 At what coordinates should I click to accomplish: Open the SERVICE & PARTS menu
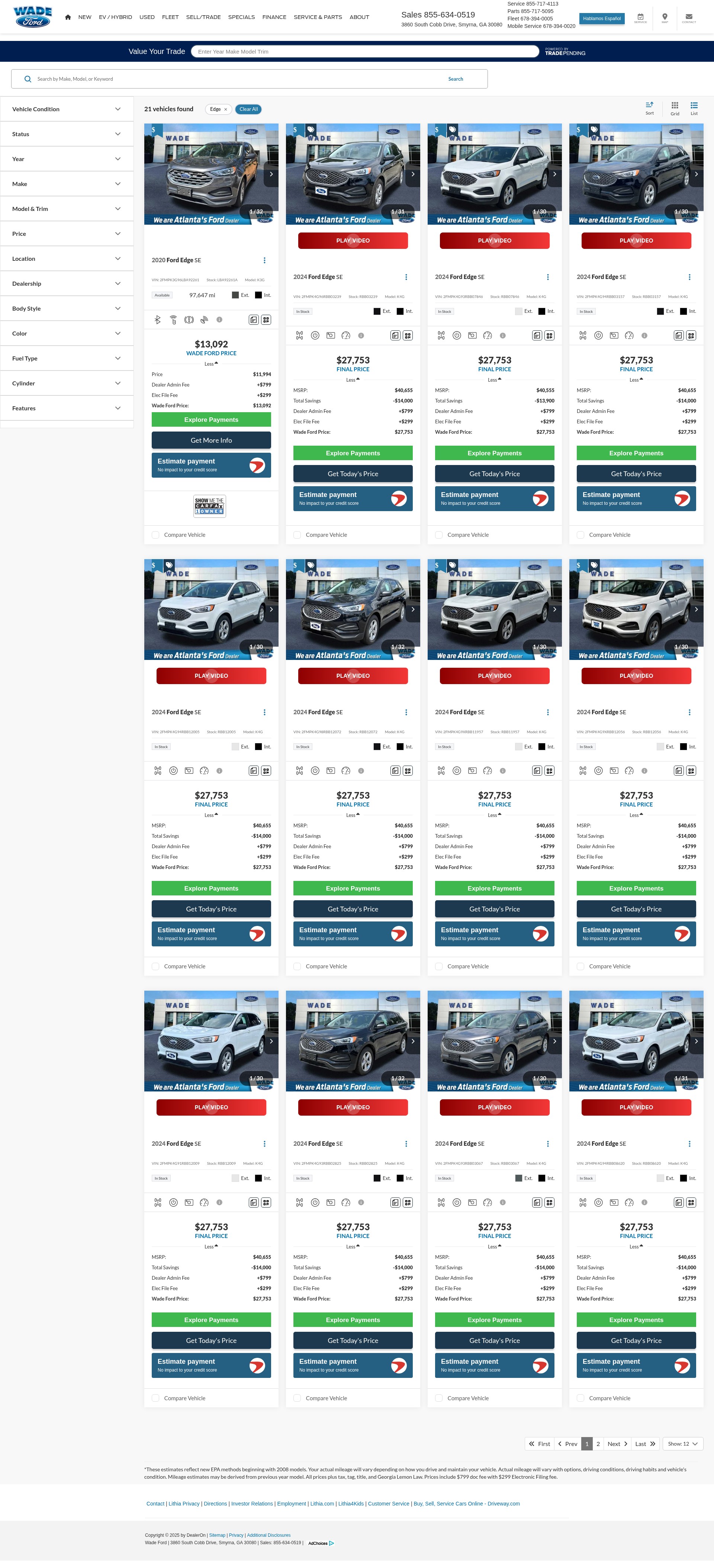[318, 17]
